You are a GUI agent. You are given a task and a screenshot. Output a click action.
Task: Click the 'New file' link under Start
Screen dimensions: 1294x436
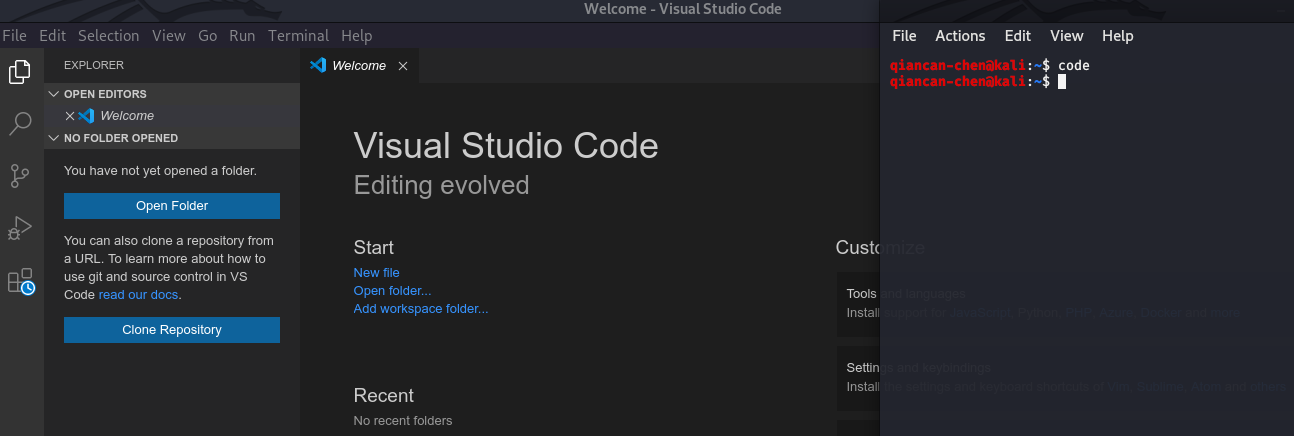[x=376, y=273]
